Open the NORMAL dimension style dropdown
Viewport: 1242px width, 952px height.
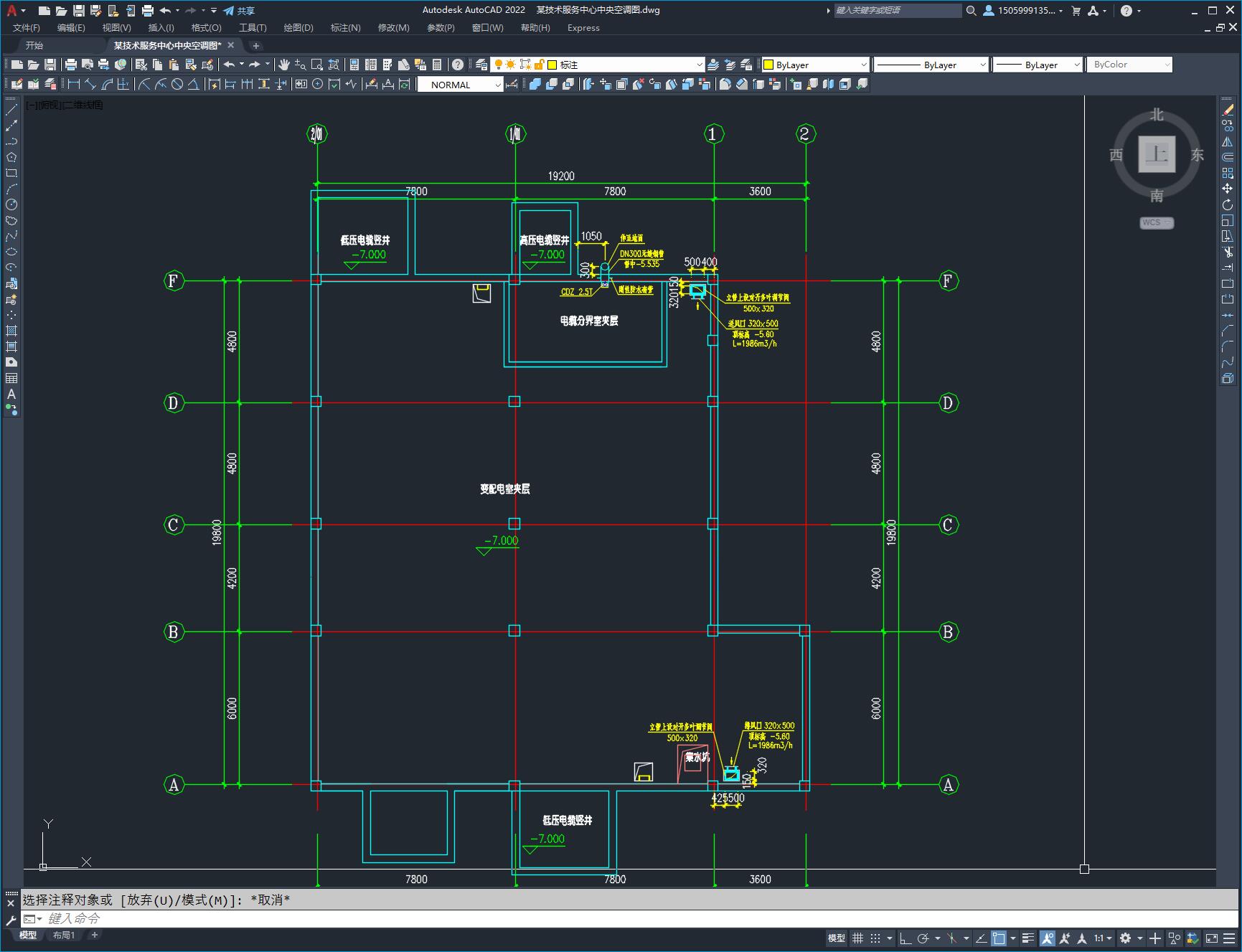tap(497, 85)
